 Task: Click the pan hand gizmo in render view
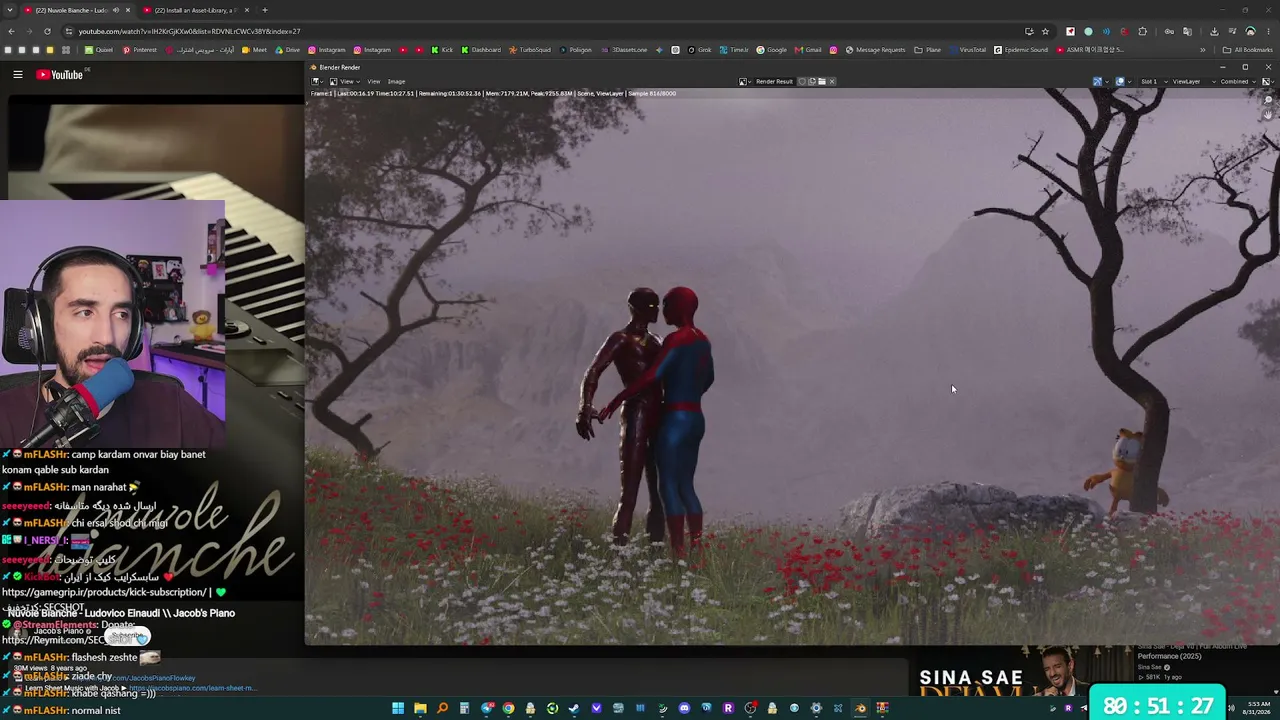(x=1268, y=115)
